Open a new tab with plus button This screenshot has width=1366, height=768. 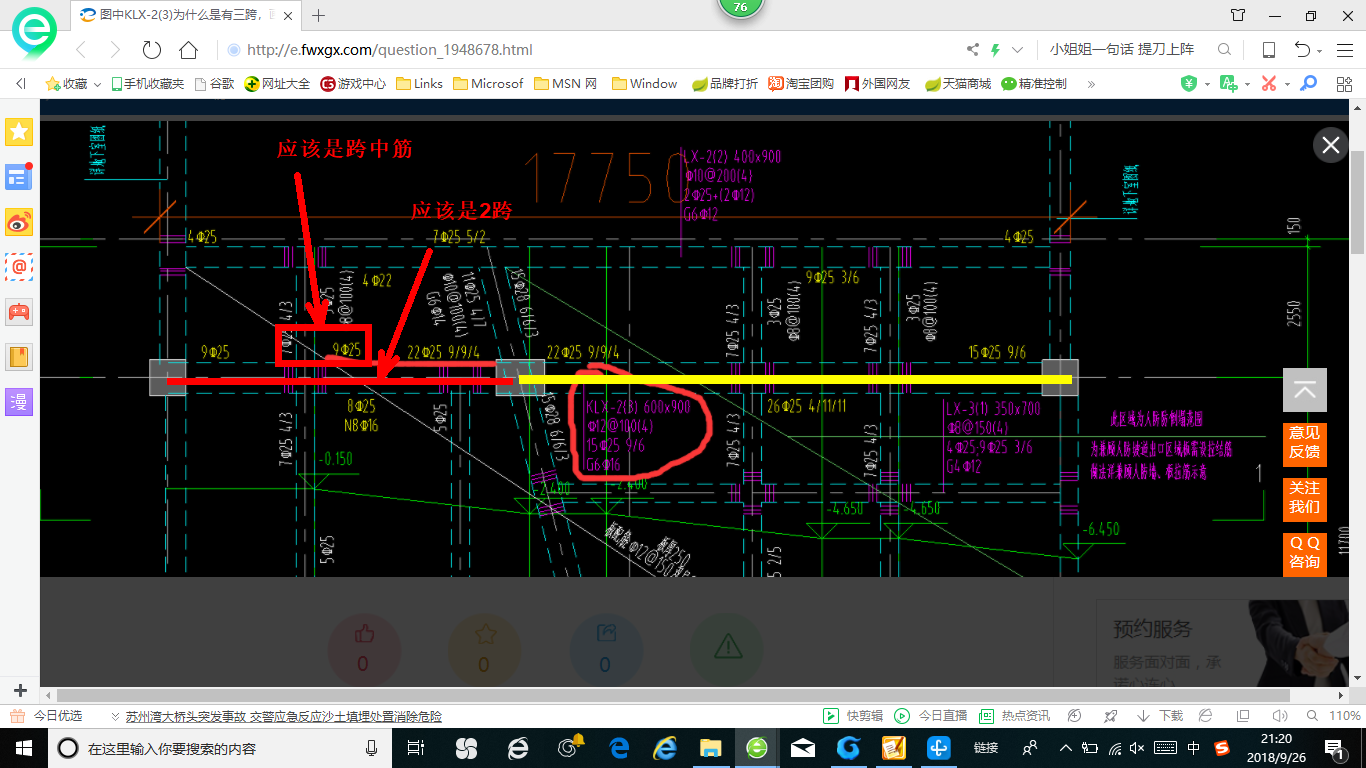pyautogui.click(x=319, y=15)
